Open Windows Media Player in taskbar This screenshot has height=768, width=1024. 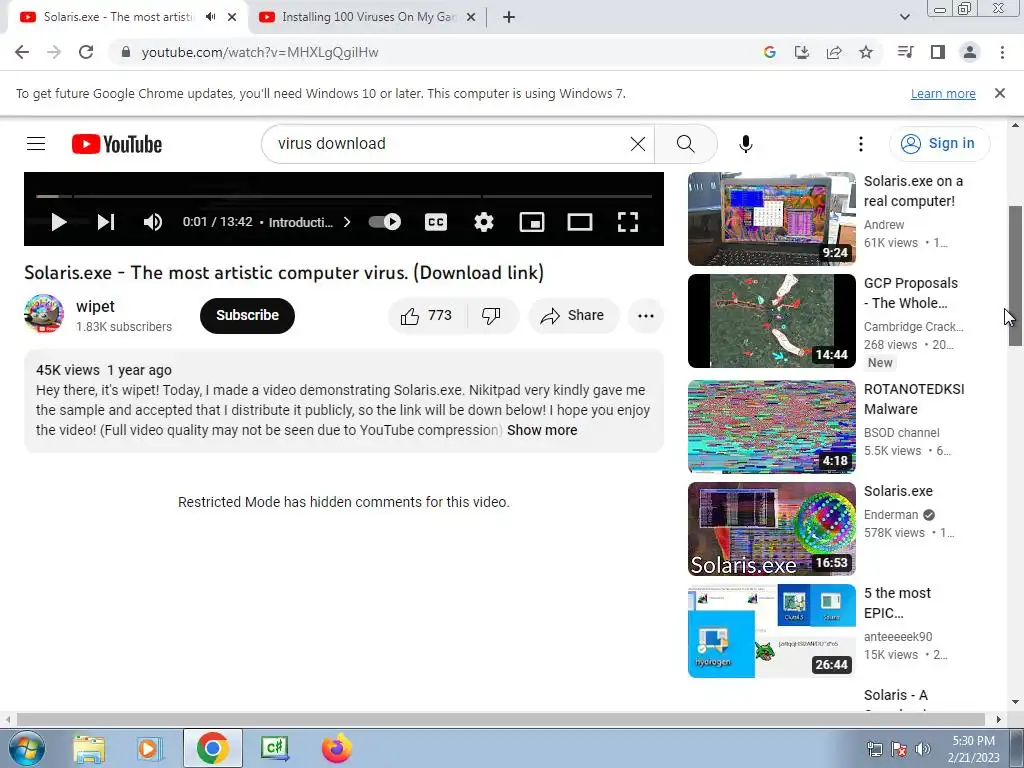pos(150,748)
